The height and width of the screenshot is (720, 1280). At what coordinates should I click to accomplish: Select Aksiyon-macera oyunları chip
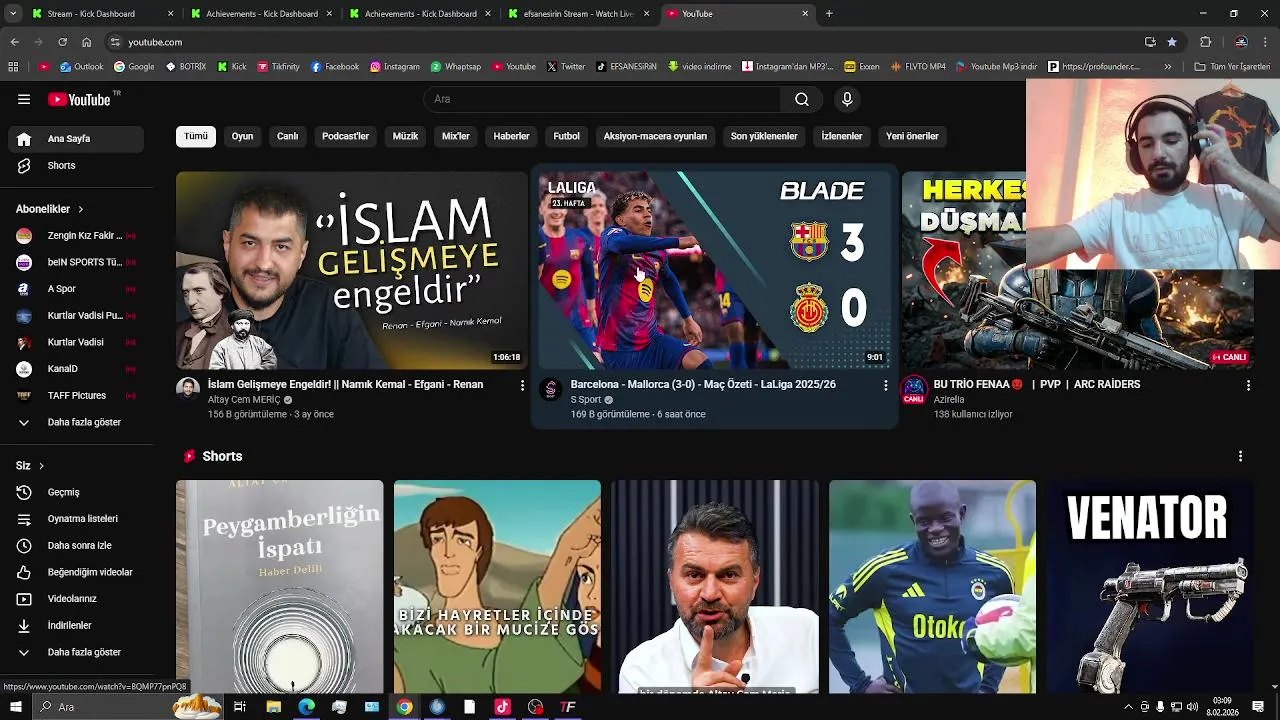tap(655, 136)
